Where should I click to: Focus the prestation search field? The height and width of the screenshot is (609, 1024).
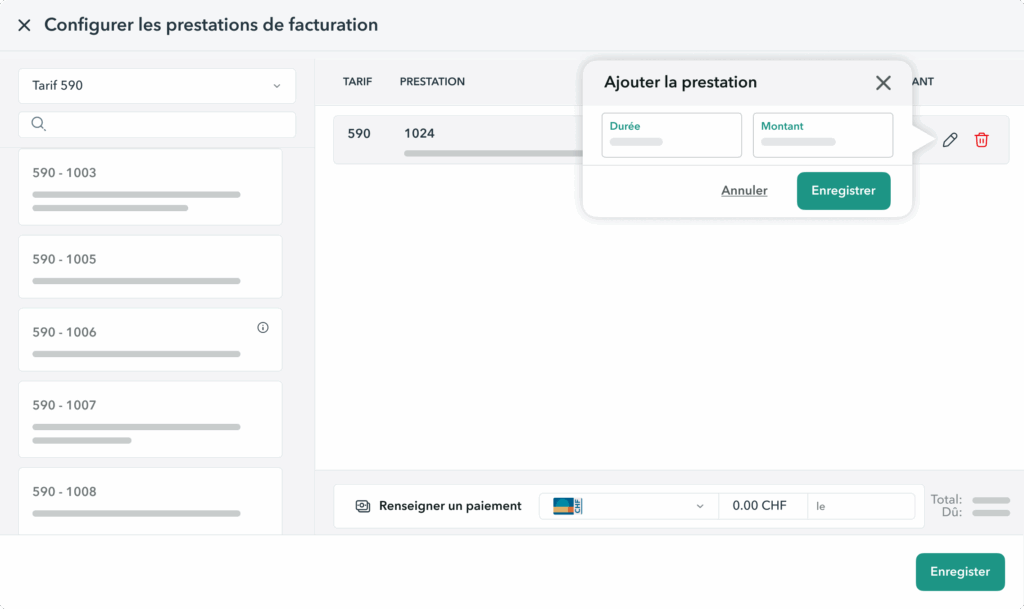coord(157,124)
